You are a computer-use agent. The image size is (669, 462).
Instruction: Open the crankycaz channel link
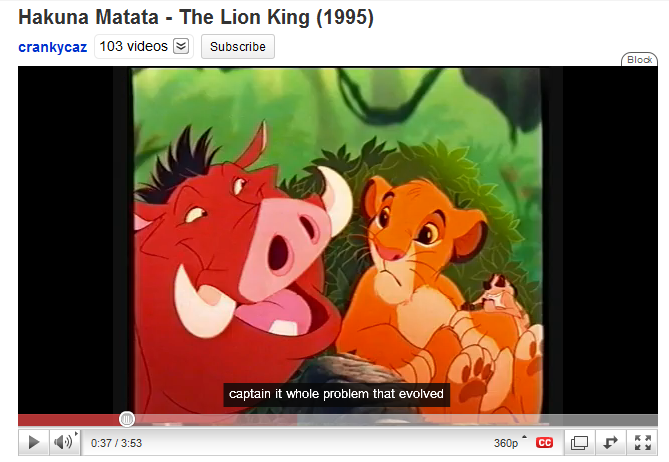[x=52, y=46]
